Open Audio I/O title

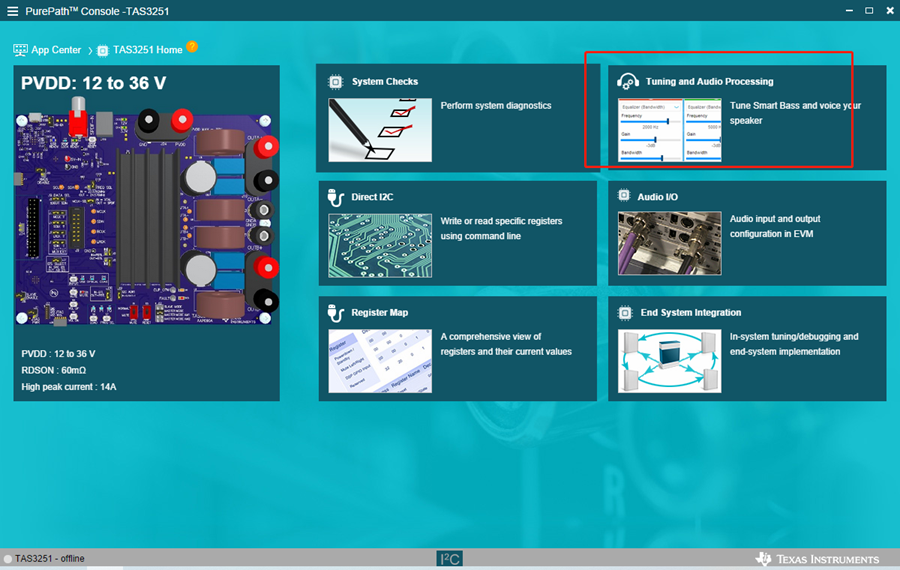[657, 197]
